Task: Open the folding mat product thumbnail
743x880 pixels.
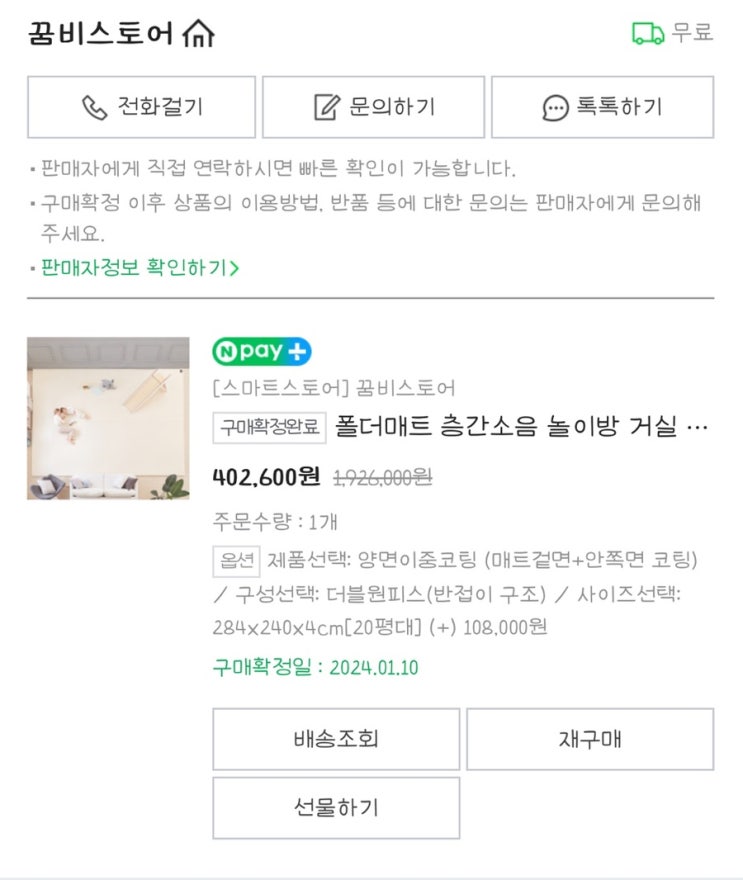Action: (108, 418)
